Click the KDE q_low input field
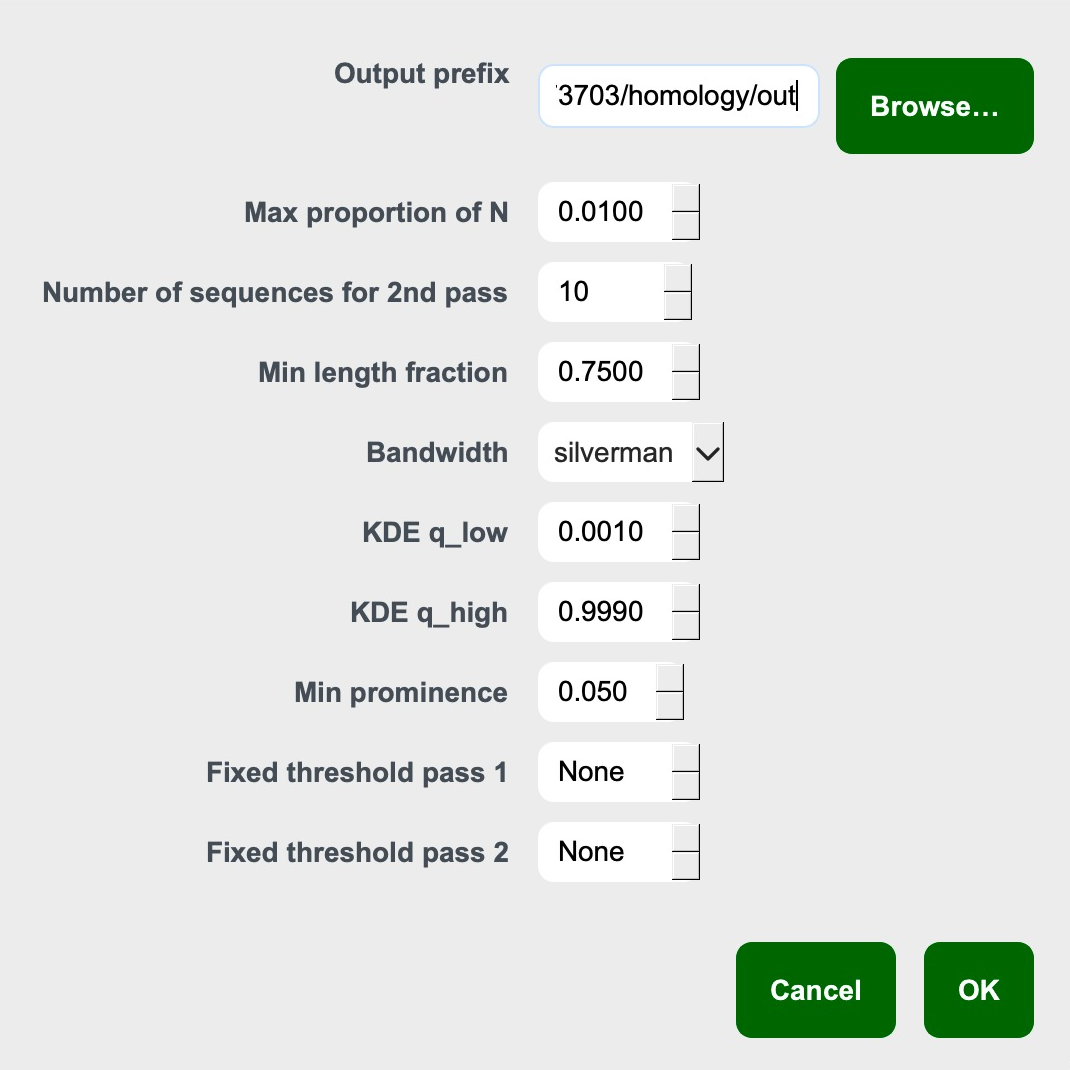 (600, 532)
